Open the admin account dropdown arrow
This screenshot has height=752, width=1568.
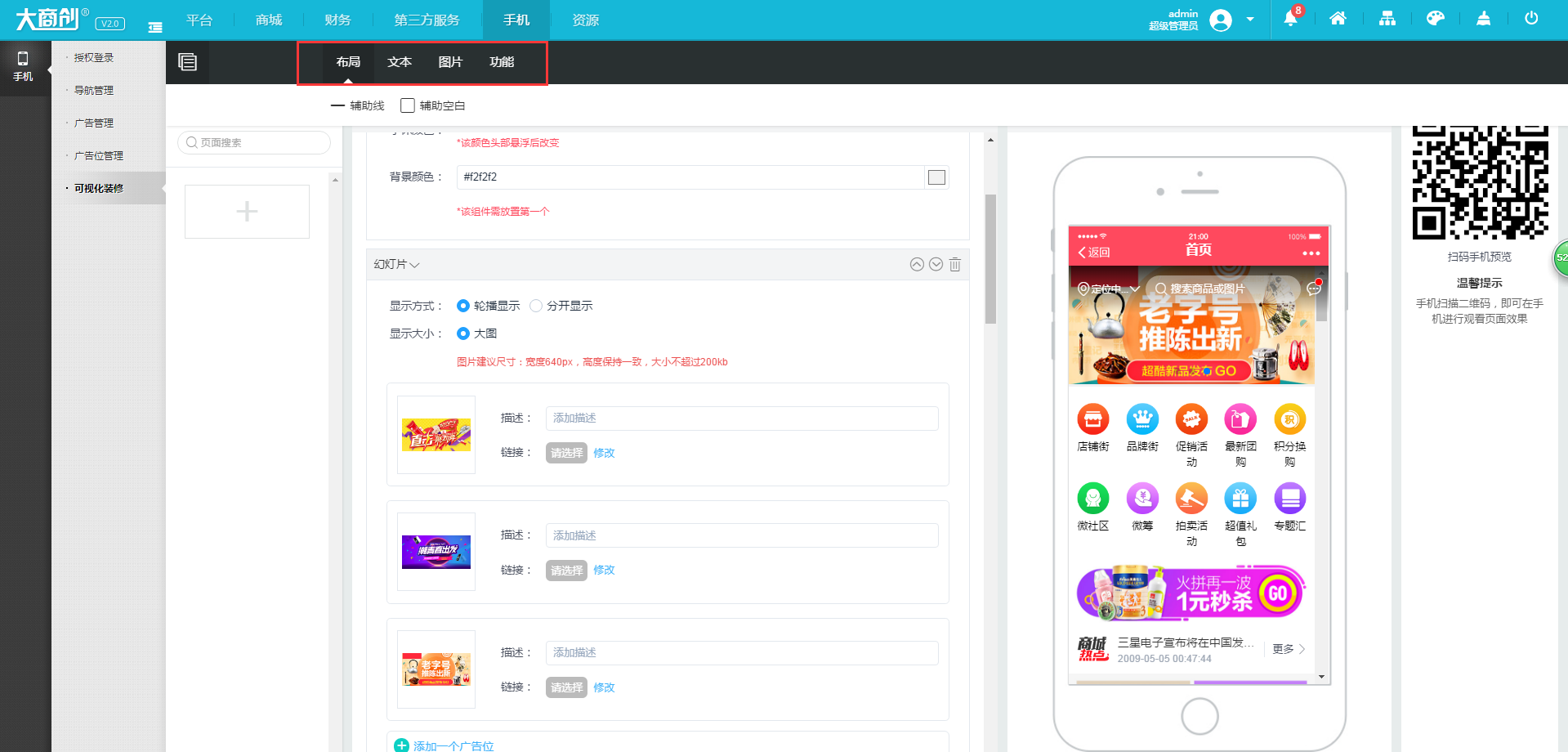click(x=1250, y=19)
